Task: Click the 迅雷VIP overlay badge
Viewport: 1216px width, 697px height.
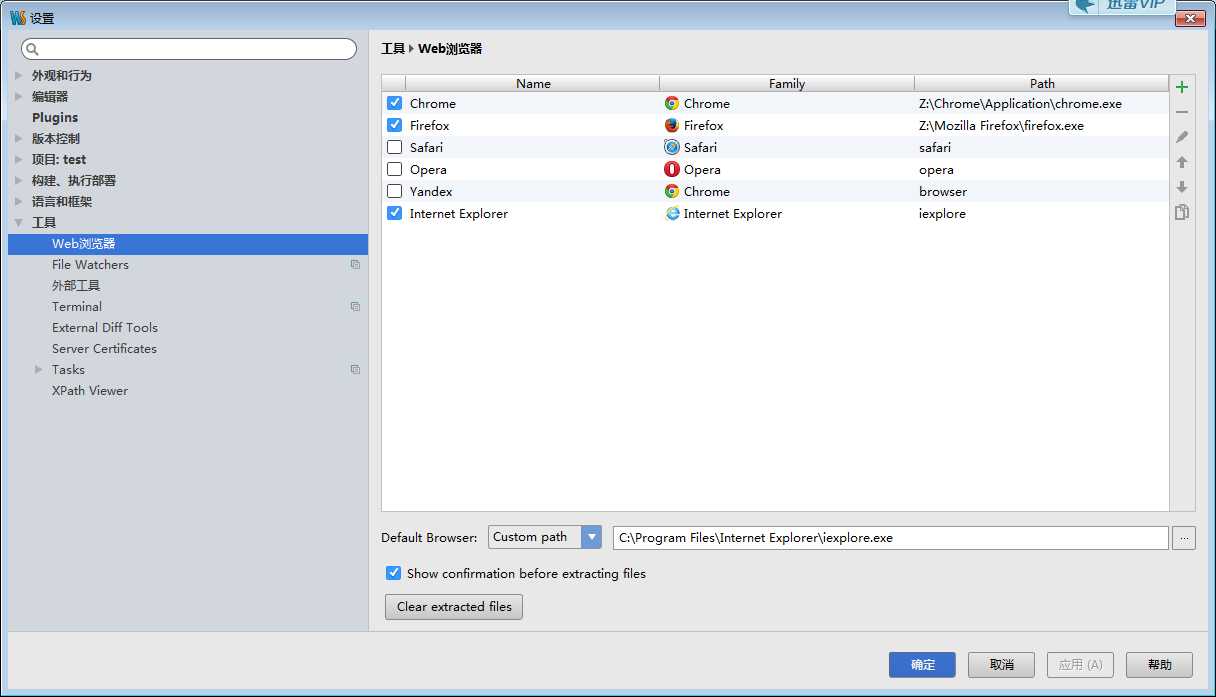Action: click(1122, 6)
